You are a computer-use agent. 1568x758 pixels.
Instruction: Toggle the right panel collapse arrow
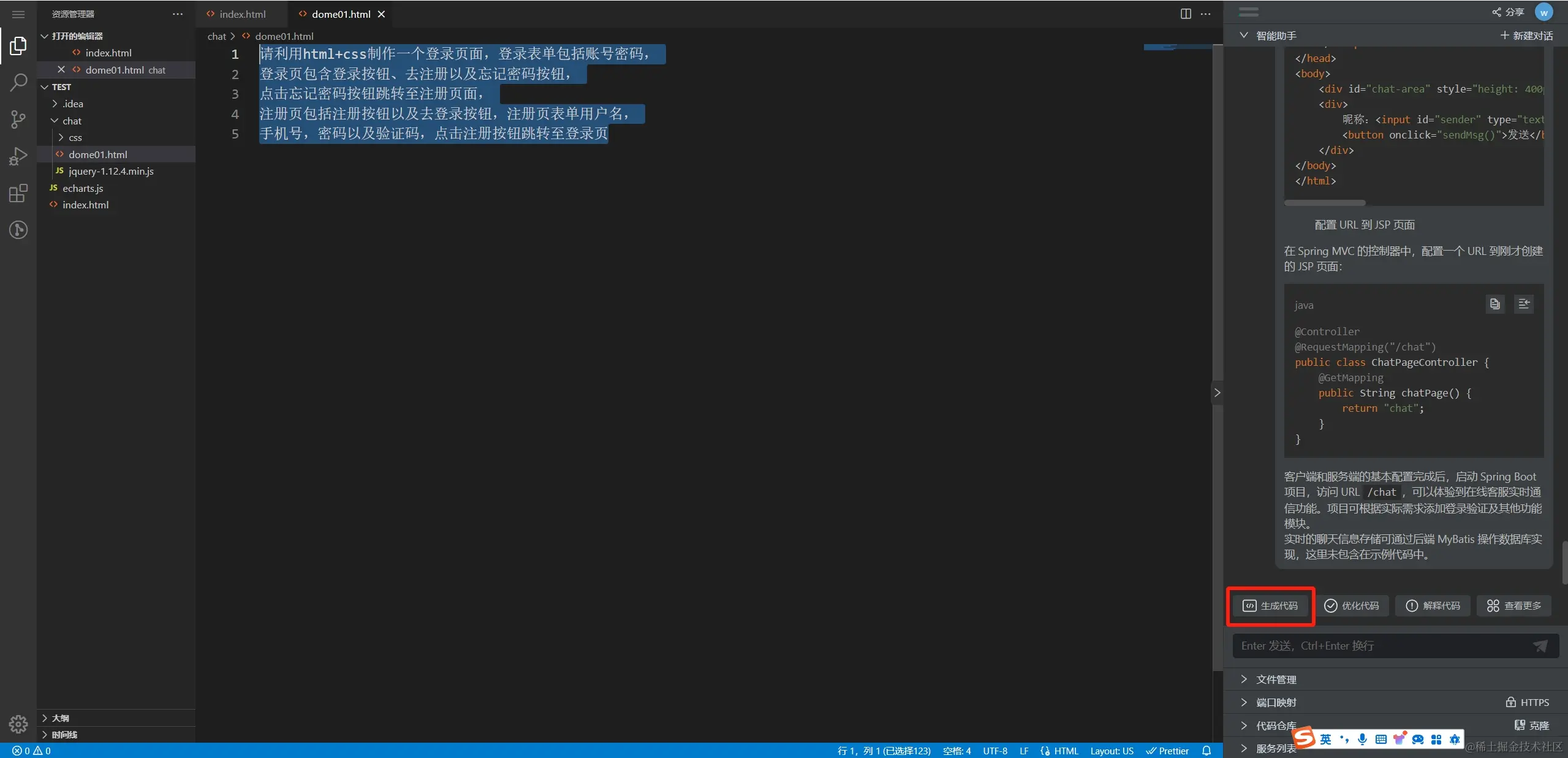coord(1217,393)
